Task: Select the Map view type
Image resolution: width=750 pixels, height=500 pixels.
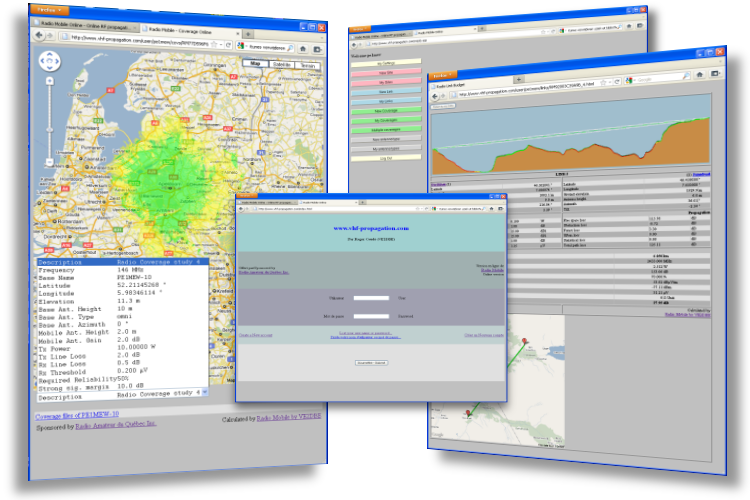Action: click(255, 63)
